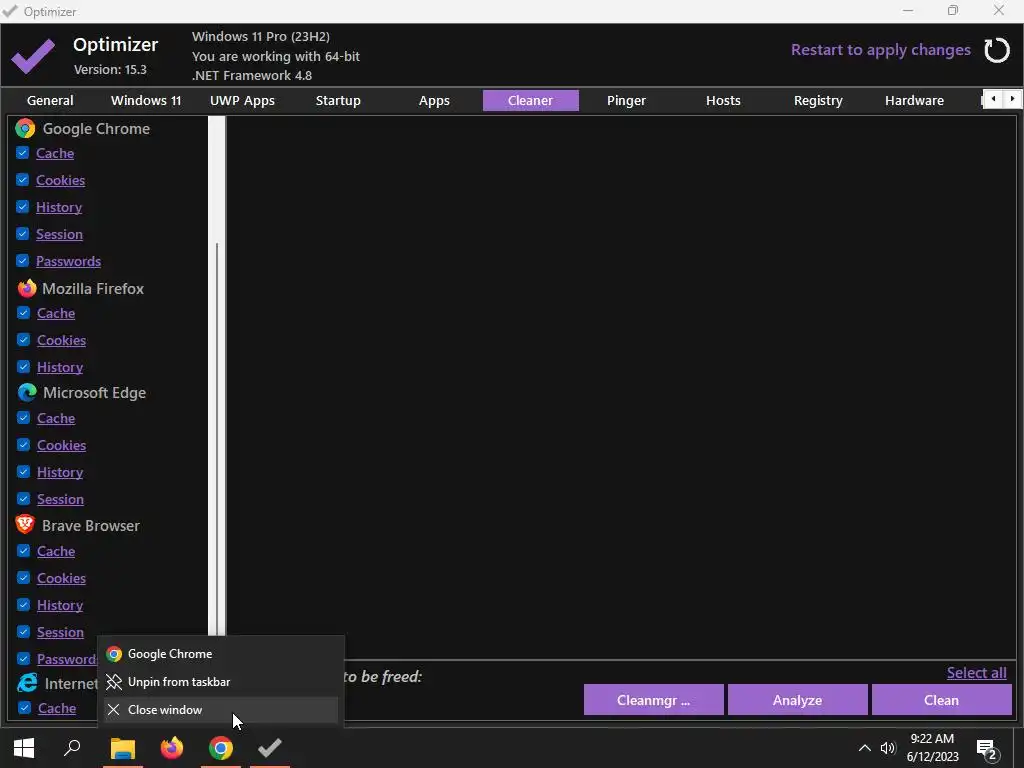Toggle Mozilla Firefox Cookies checkbox
This screenshot has width=1024, height=768.
pyautogui.click(x=24, y=340)
